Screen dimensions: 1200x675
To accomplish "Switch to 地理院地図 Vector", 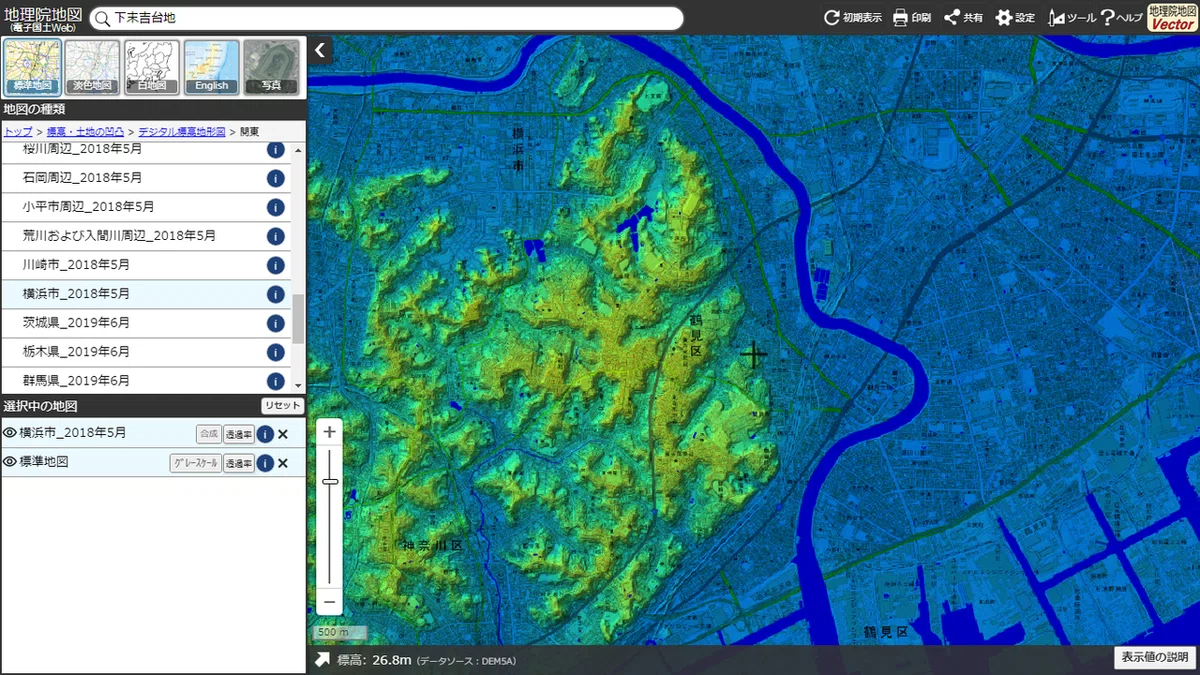I will tap(1171, 18).
